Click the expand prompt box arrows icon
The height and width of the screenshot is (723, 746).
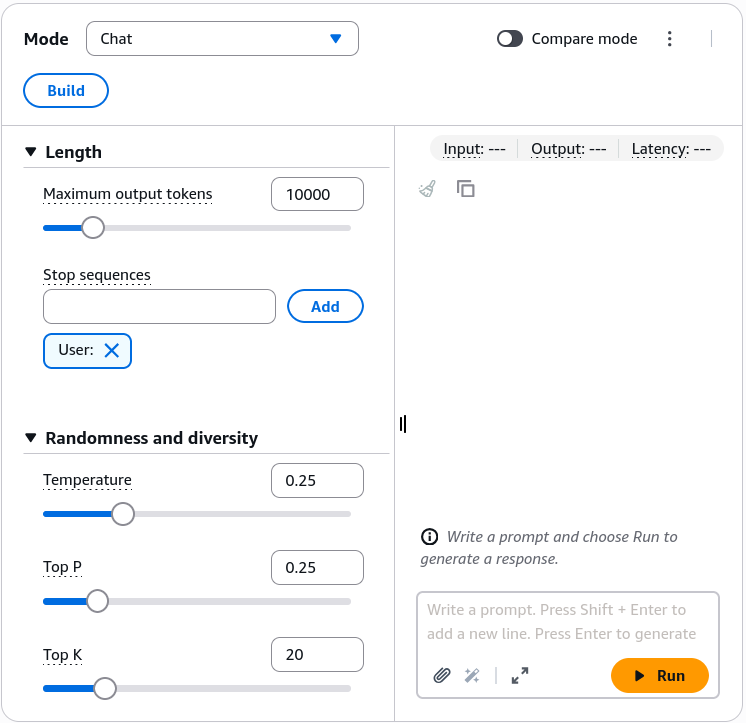pyautogui.click(x=520, y=675)
